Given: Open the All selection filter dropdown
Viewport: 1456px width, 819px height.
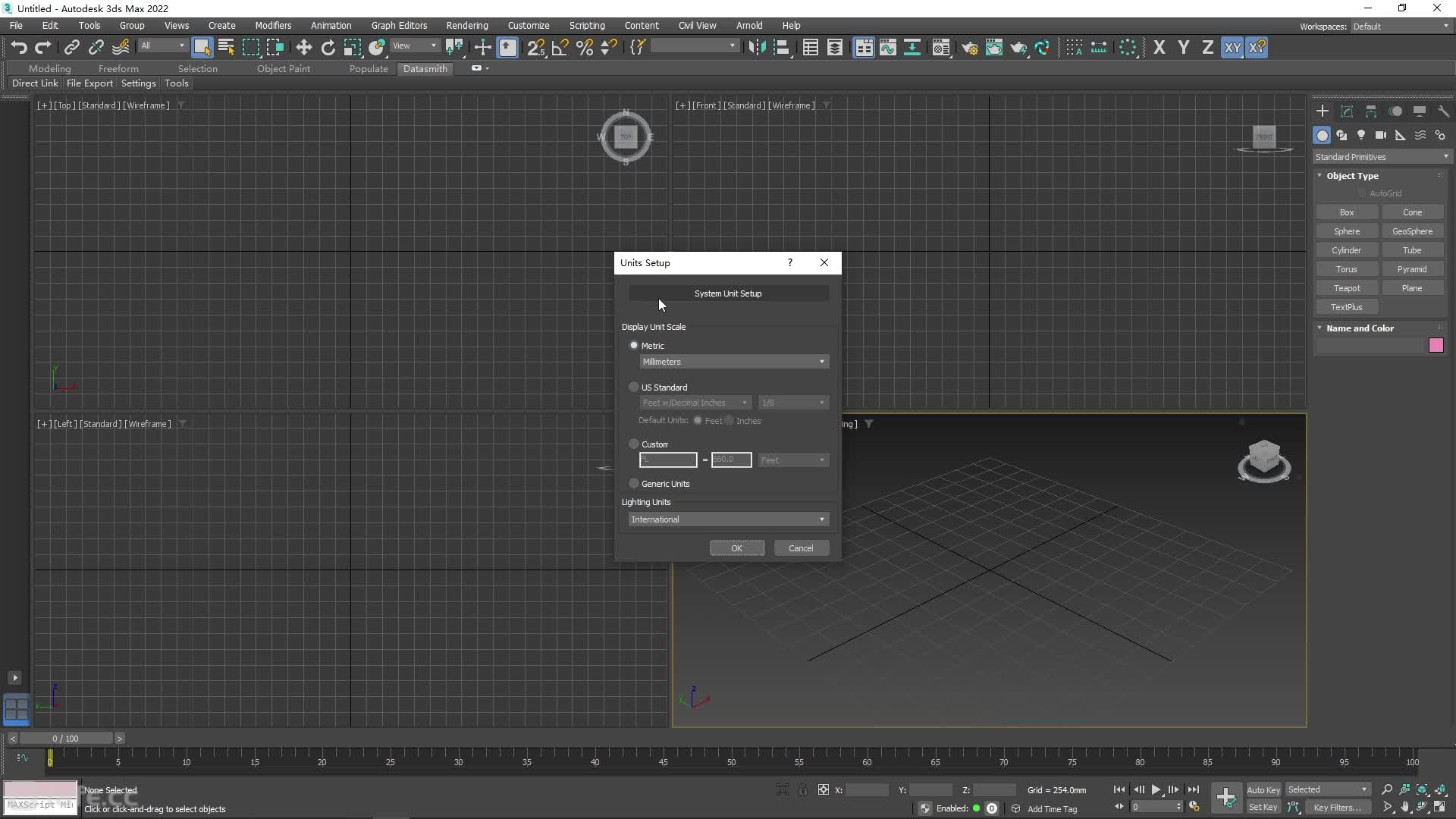Looking at the screenshot, I should click(162, 46).
